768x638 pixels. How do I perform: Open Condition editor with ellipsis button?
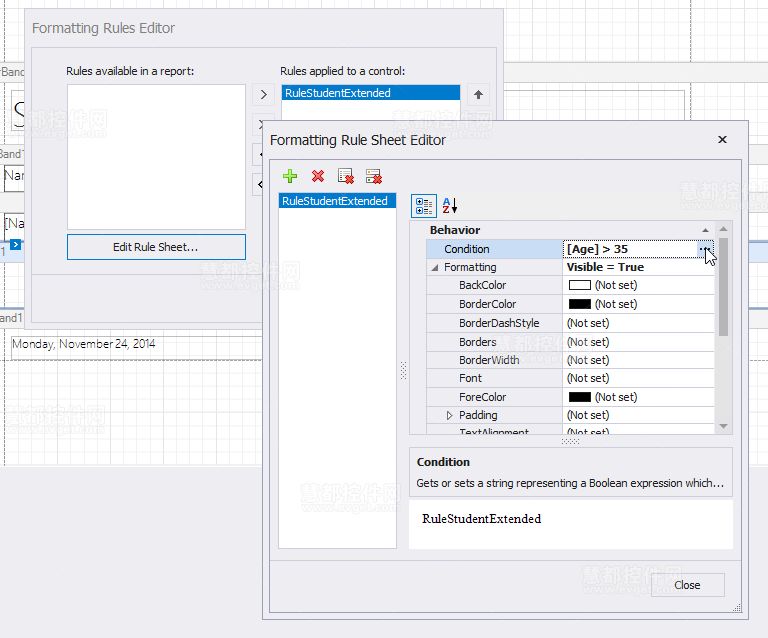click(705, 249)
